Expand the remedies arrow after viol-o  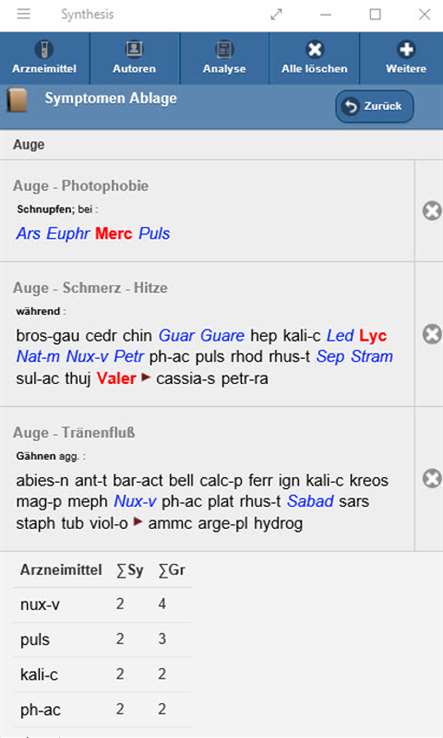coord(138,521)
